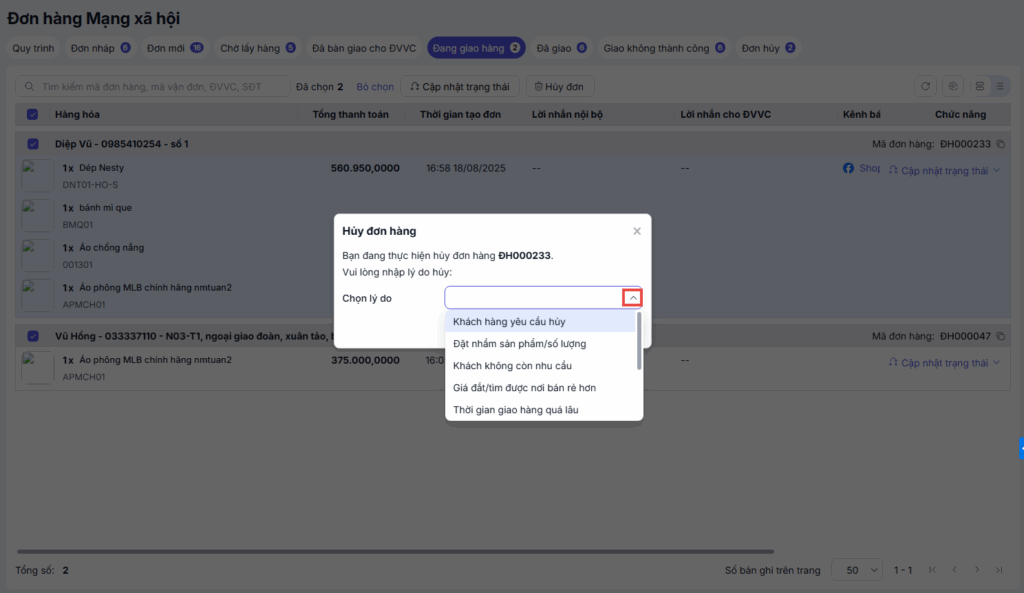
Task: Click the Bỏ chọn link
Action: 375,86
